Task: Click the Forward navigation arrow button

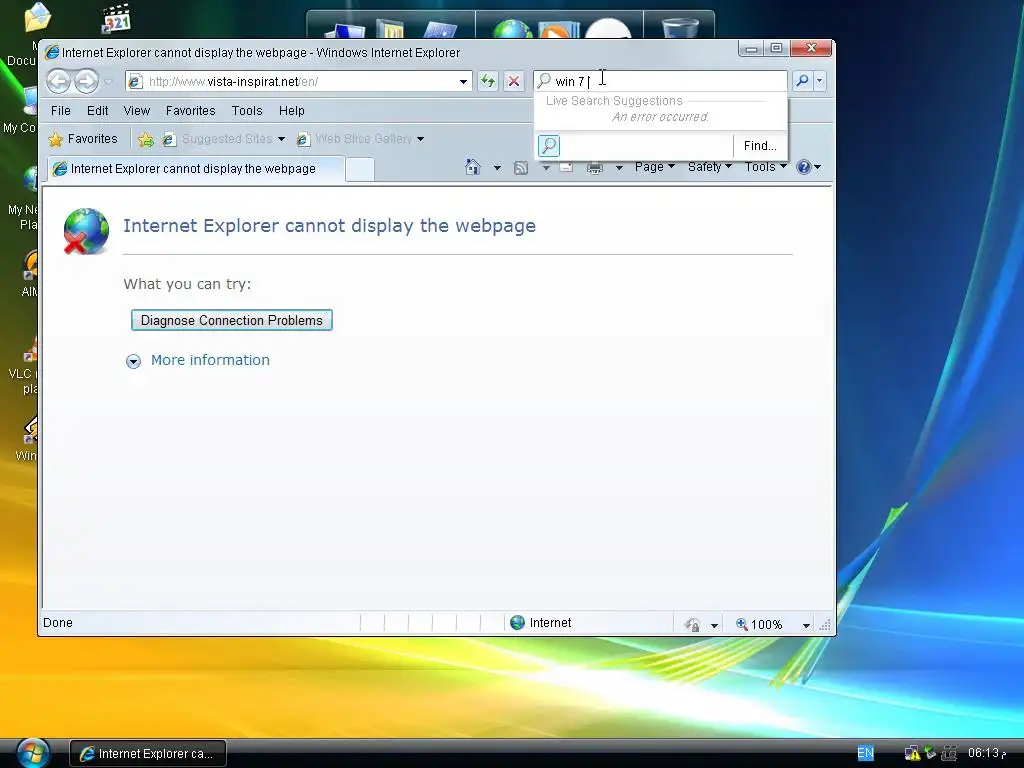Action: tap(86, 82)
